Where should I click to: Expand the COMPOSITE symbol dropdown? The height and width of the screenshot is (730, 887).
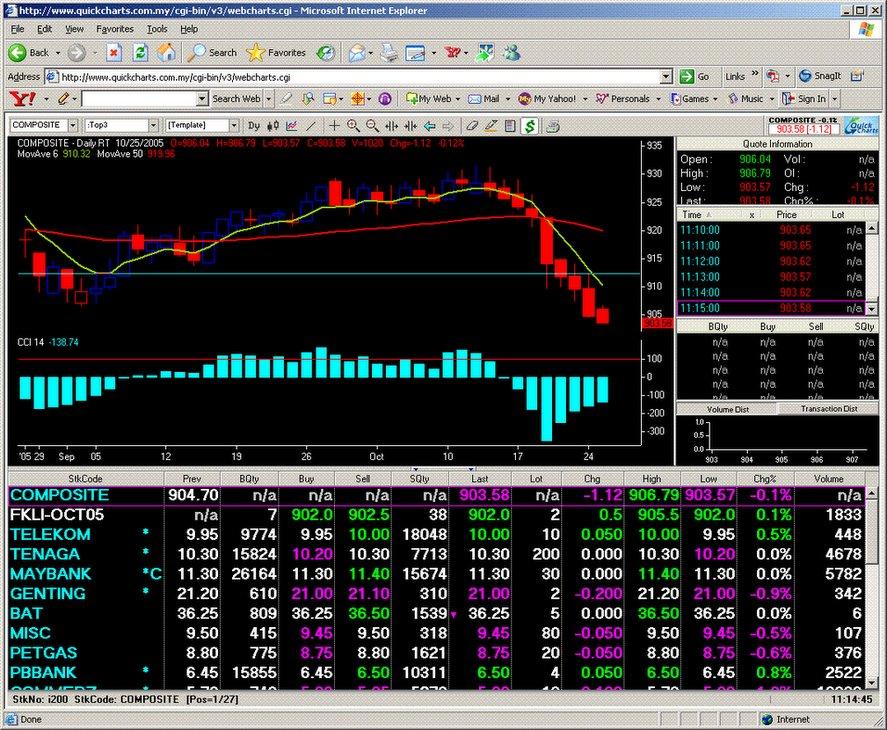point(73,125)
